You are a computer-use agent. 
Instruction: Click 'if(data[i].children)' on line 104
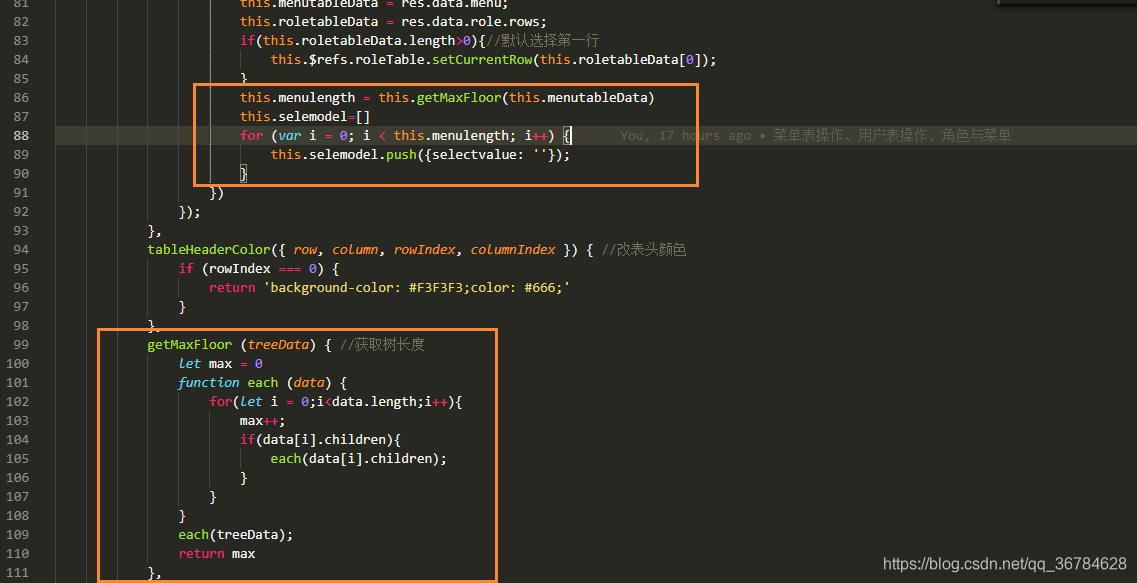tap(317, 439)
